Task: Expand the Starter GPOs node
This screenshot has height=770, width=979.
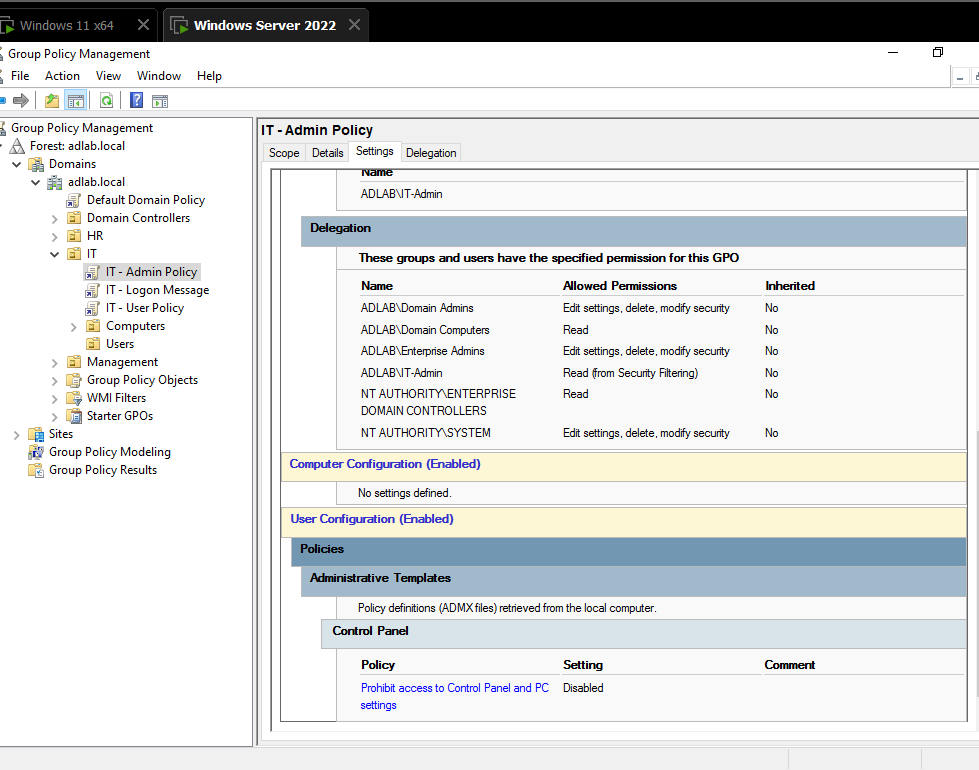Action: tap(54, 417)
